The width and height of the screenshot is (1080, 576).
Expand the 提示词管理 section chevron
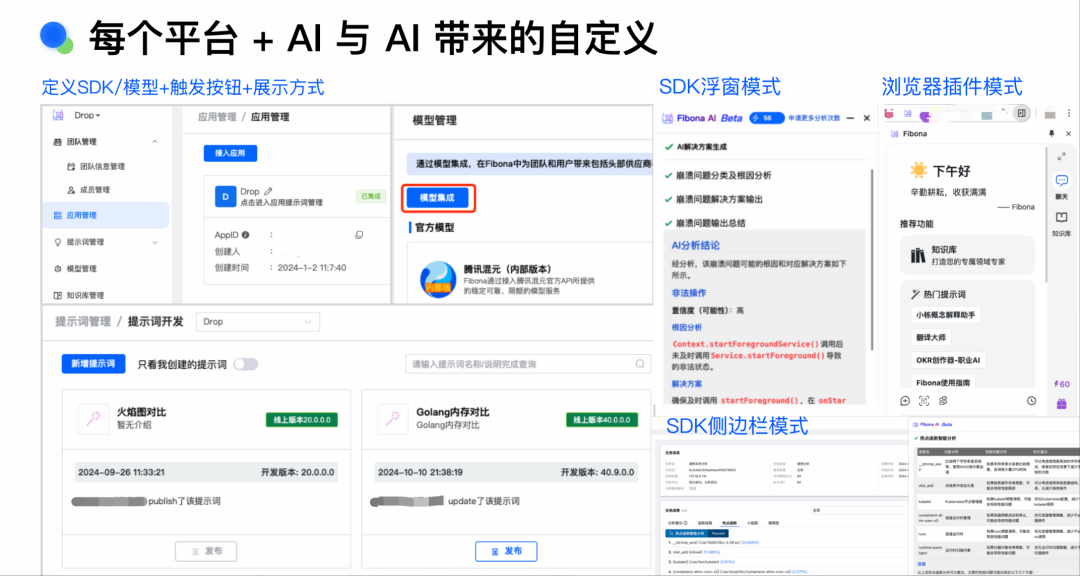click(154, 243)
